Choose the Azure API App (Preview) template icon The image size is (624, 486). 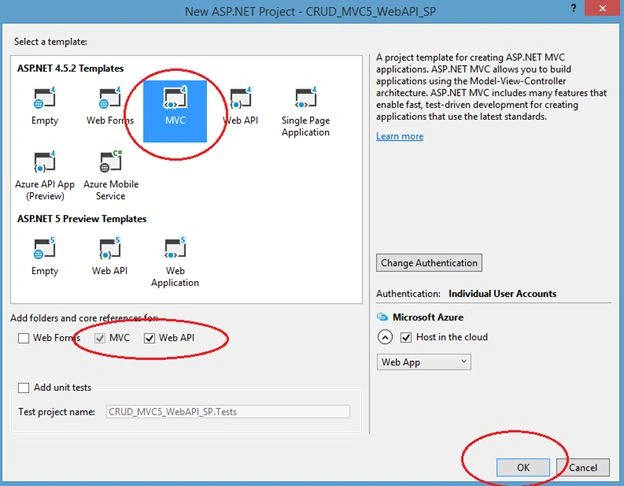[x=44, y=161]
